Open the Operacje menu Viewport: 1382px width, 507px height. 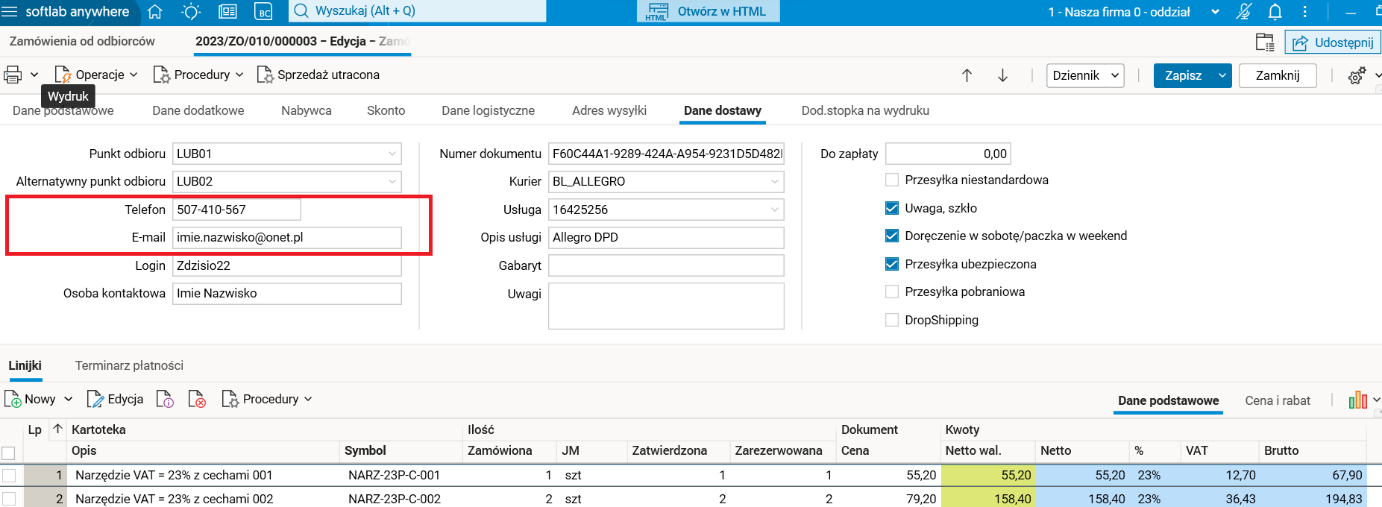click(96, 75)
